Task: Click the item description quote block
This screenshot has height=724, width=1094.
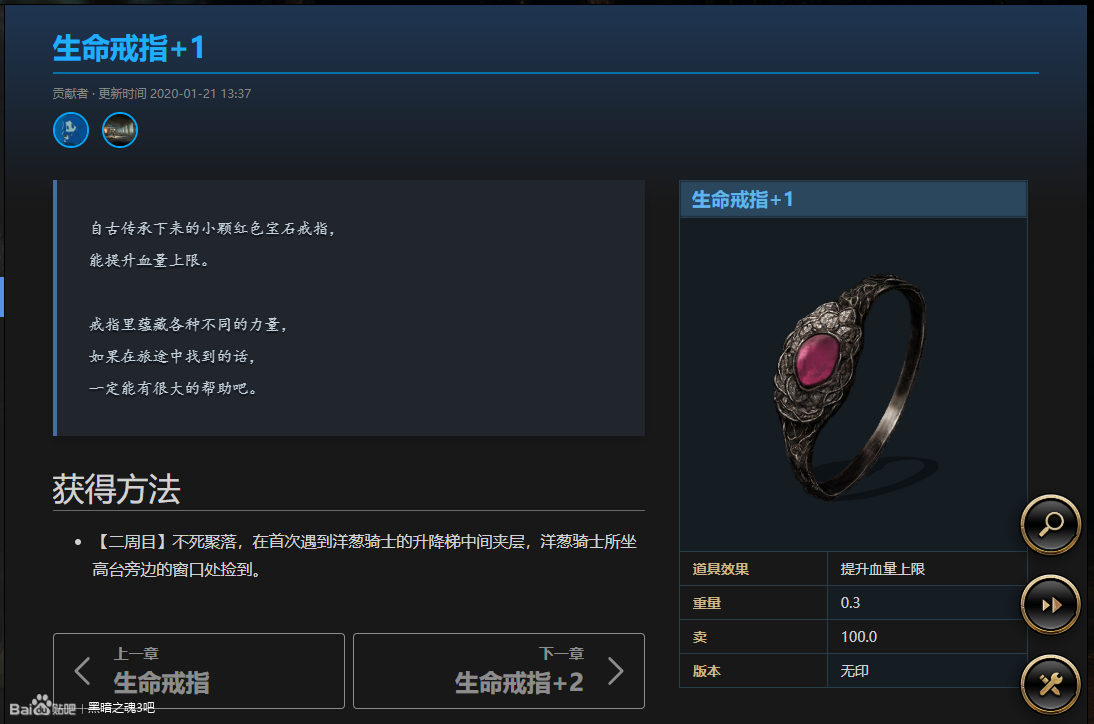Action: pos(349,308)
